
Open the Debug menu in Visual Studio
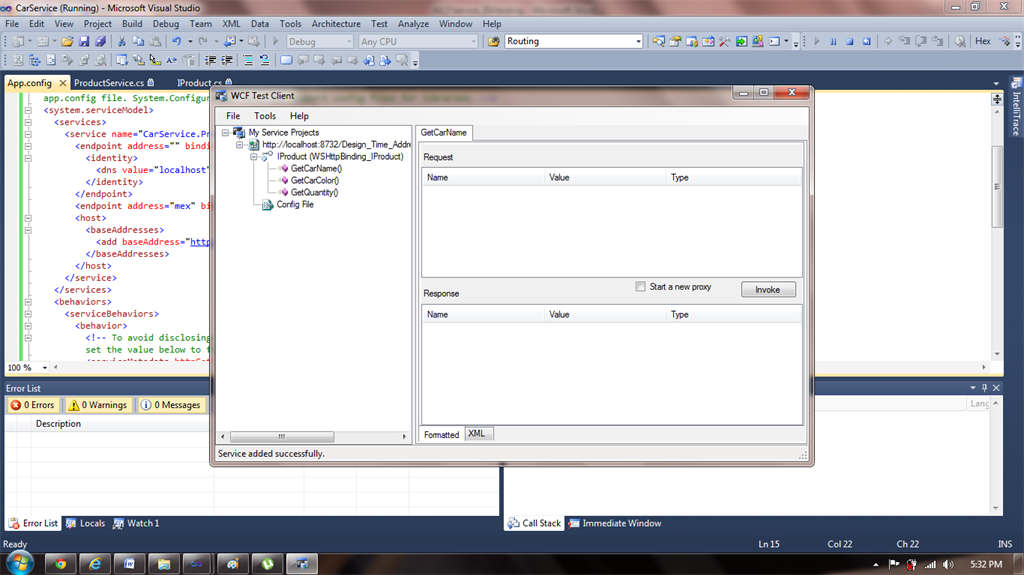(x=166, y=24)
